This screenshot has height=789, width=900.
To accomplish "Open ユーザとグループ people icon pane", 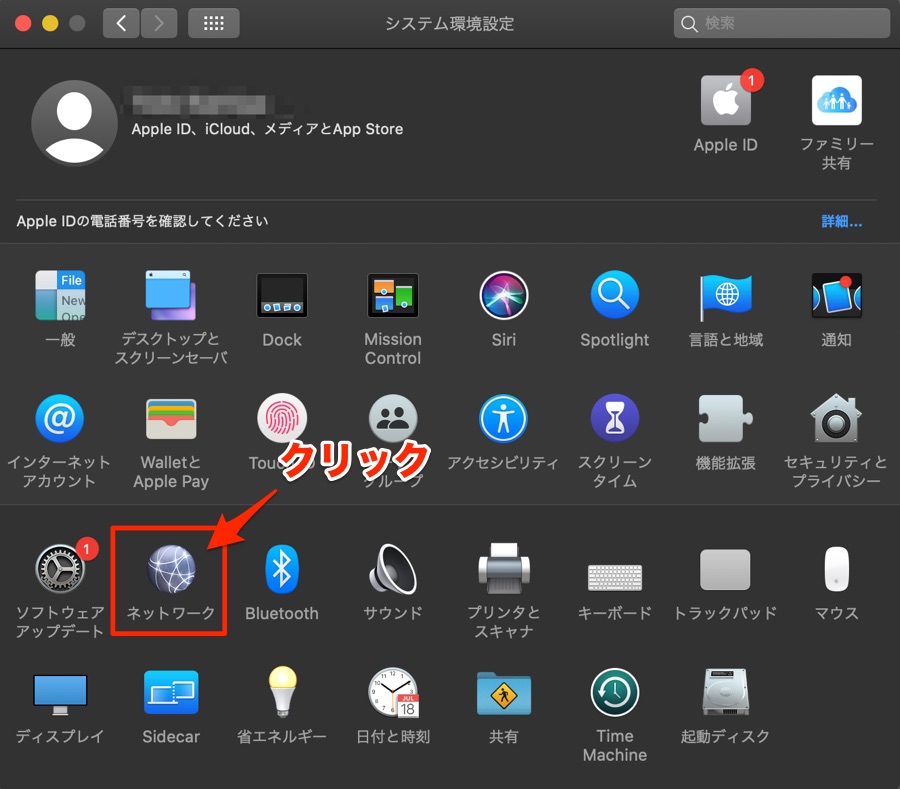I will 393,418.
